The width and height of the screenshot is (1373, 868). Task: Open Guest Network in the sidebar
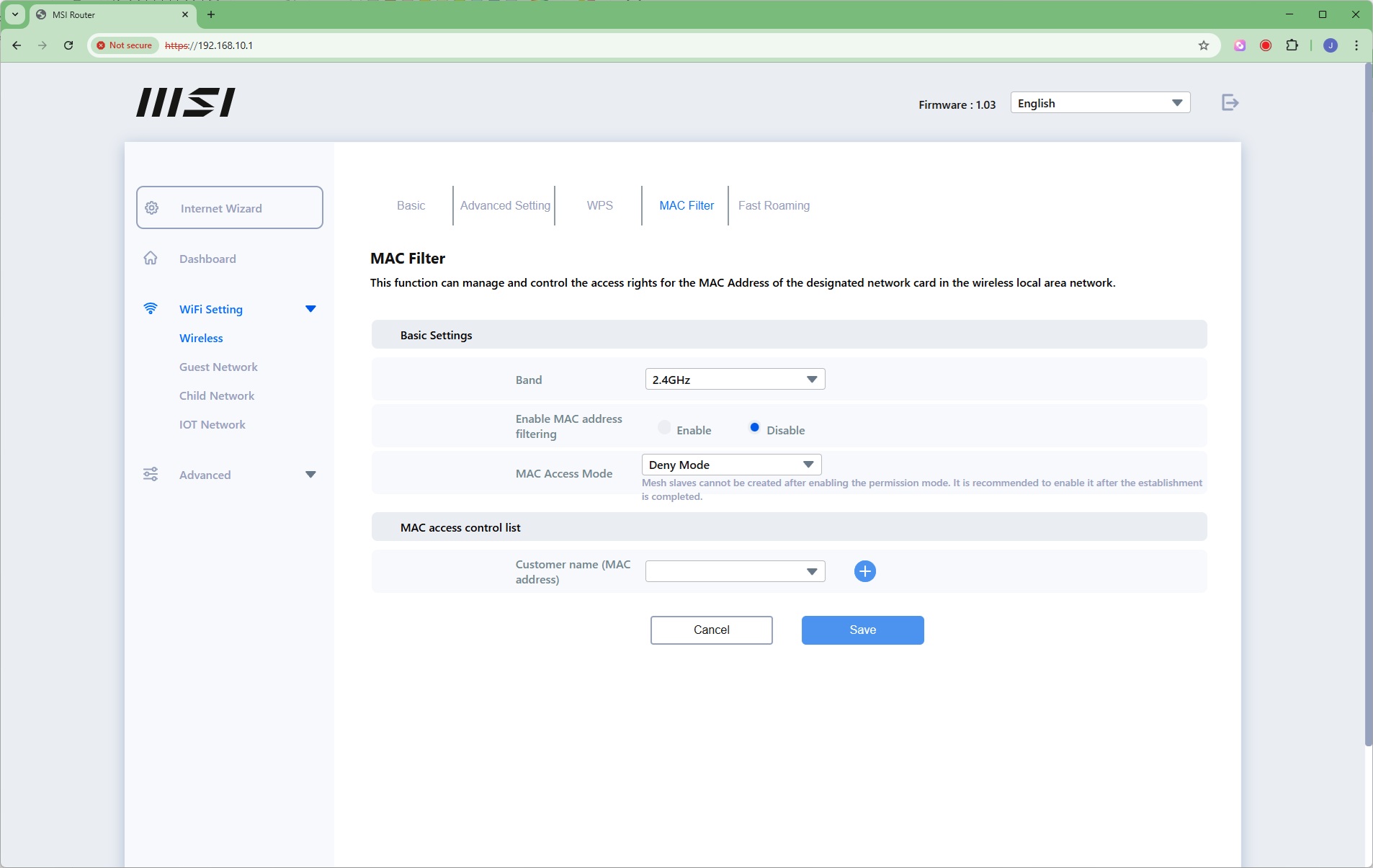click(x=218, y=367)
